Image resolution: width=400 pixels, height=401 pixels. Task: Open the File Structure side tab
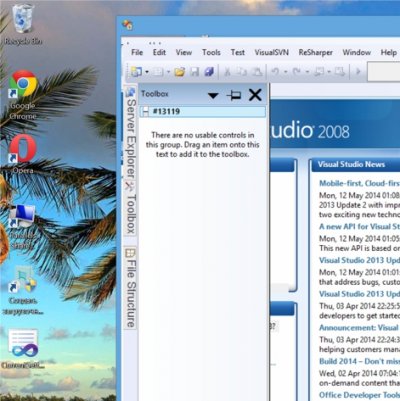(x=130, y=288)
